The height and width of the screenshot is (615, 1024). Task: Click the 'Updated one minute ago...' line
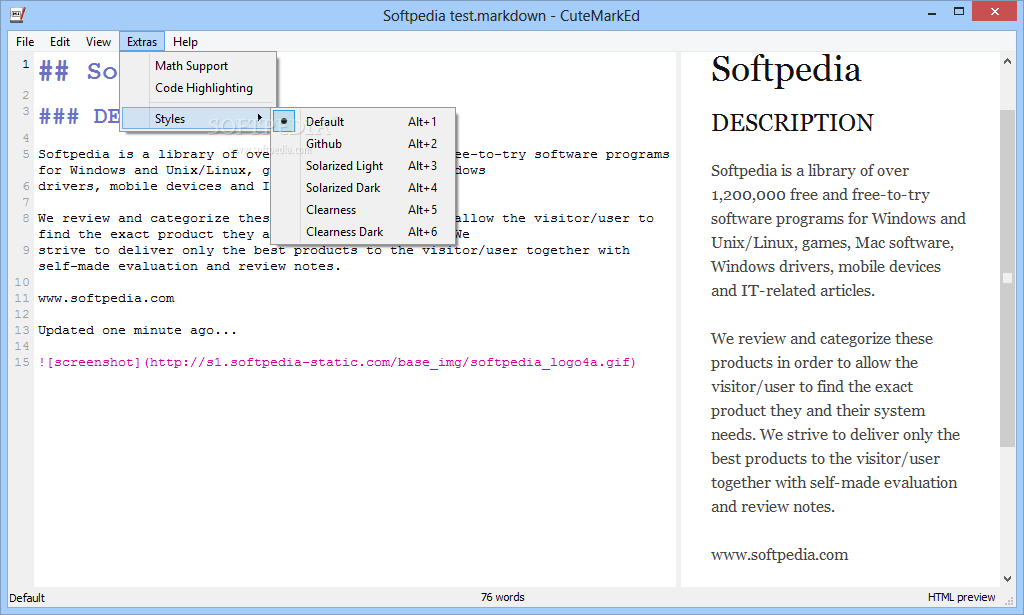point(137,330)
